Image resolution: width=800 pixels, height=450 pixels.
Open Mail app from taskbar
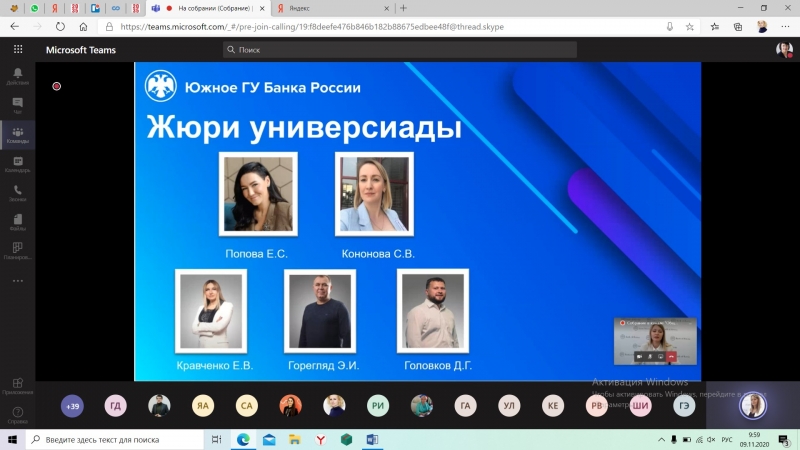point(269,439)
